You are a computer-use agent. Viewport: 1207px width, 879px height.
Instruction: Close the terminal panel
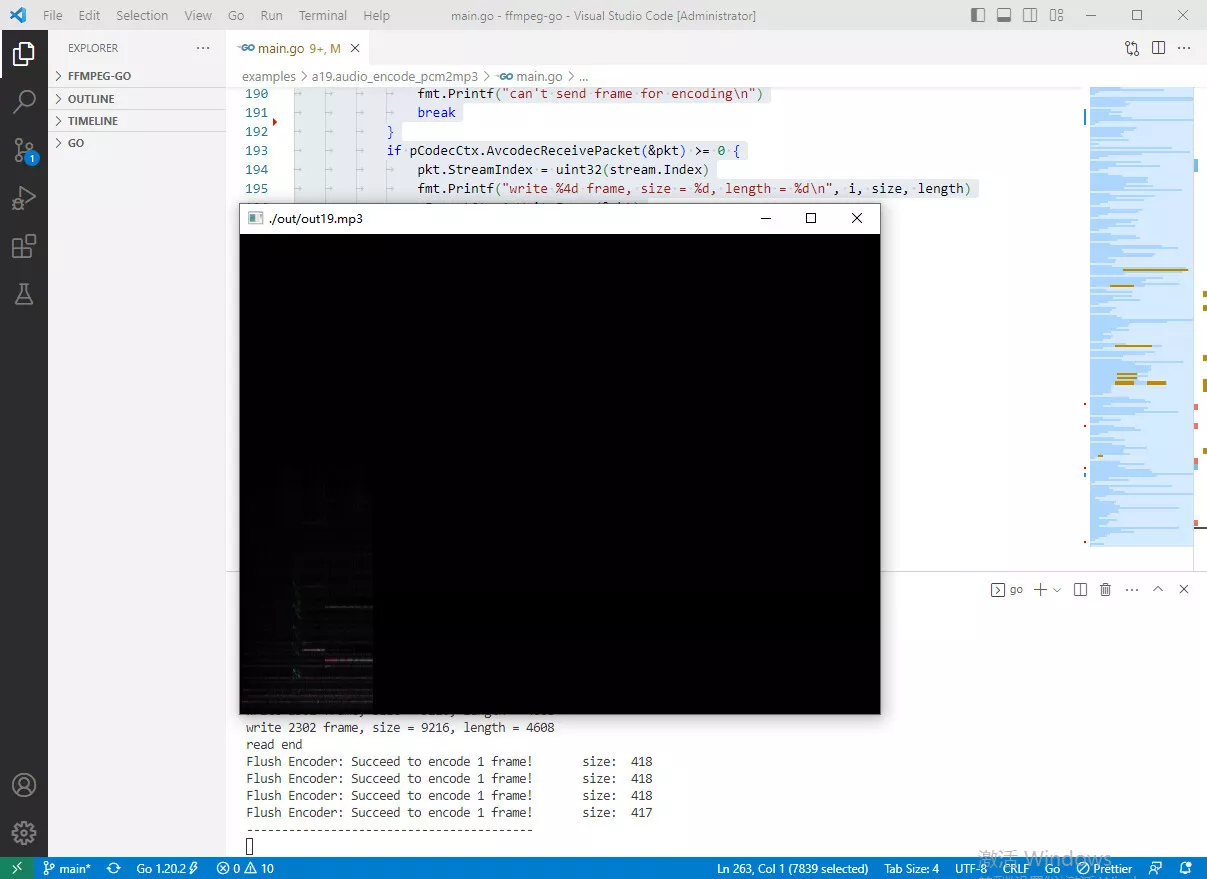1184,590
